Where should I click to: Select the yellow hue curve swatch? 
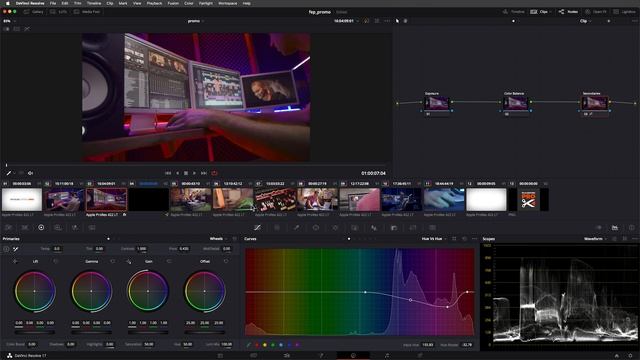[265, 345]
